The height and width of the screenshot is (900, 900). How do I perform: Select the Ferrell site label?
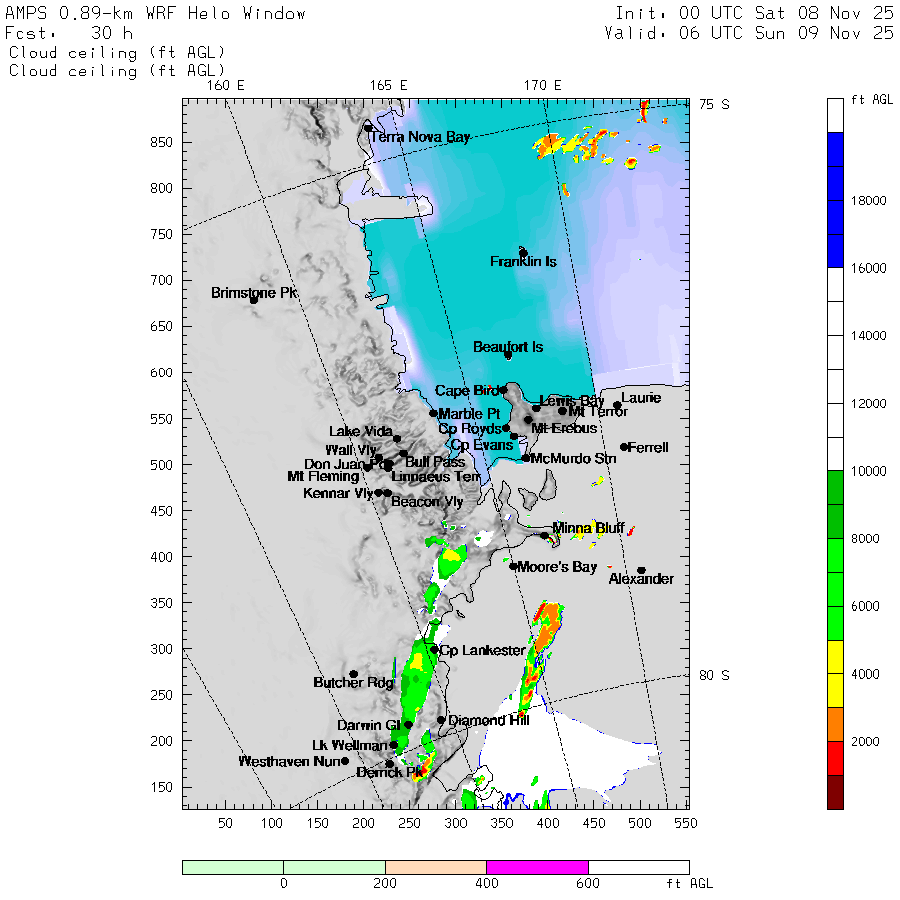tap(648, 448)
